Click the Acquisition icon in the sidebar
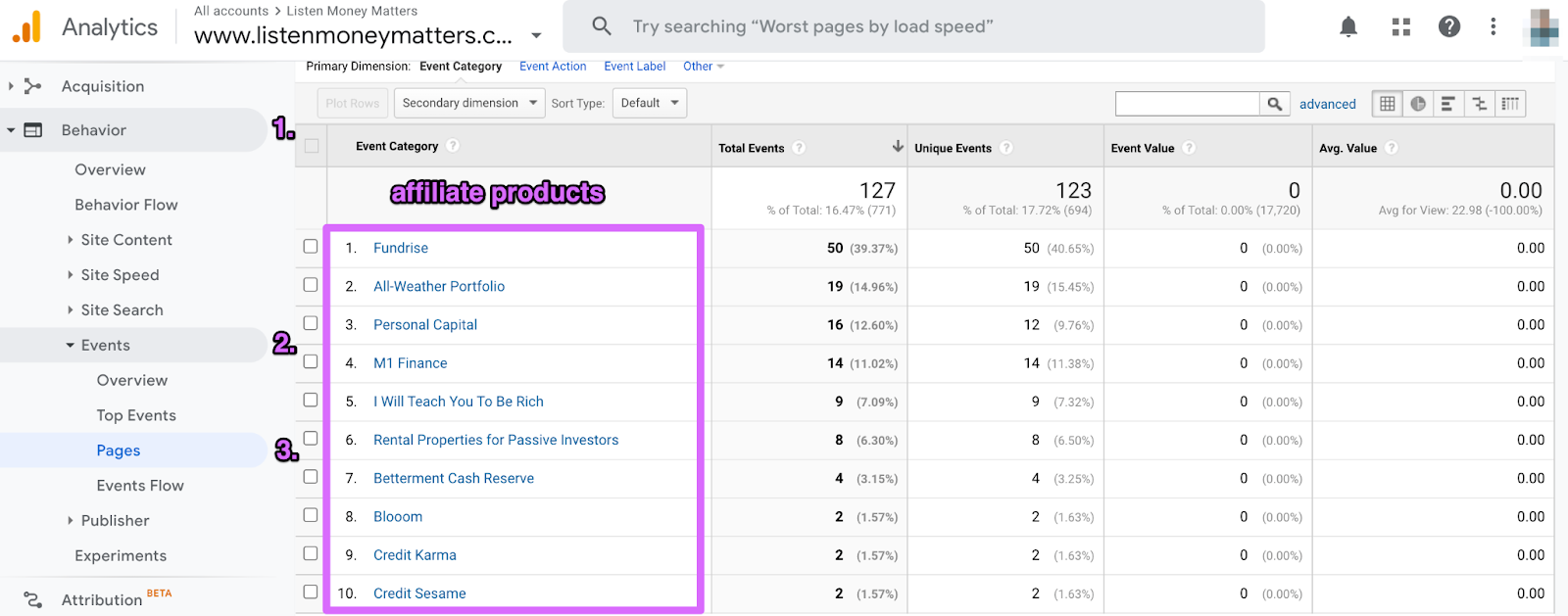Viewport: 1568px width, 616px height. click(x=32, y=86)
